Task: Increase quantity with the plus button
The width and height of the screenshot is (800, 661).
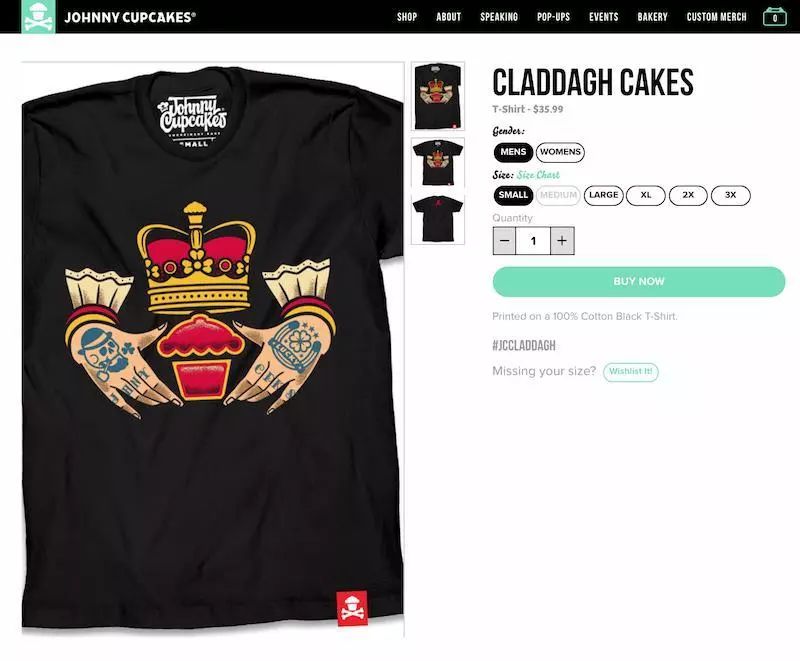Action: [562, 241]
